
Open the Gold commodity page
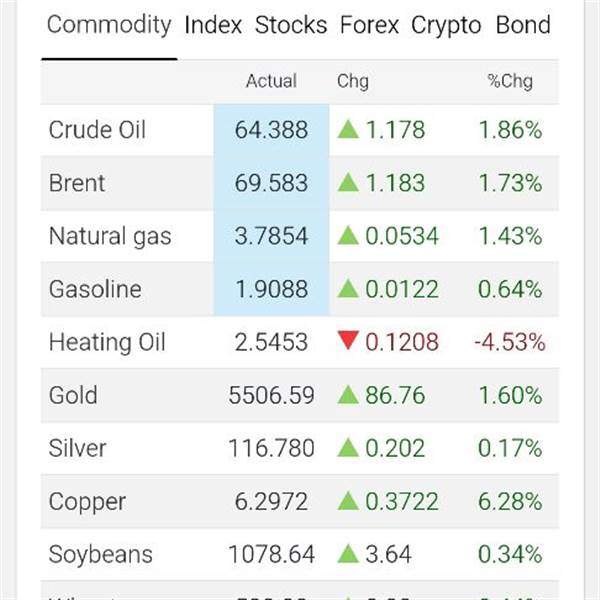pyautogui.click(x=73, y=395)
